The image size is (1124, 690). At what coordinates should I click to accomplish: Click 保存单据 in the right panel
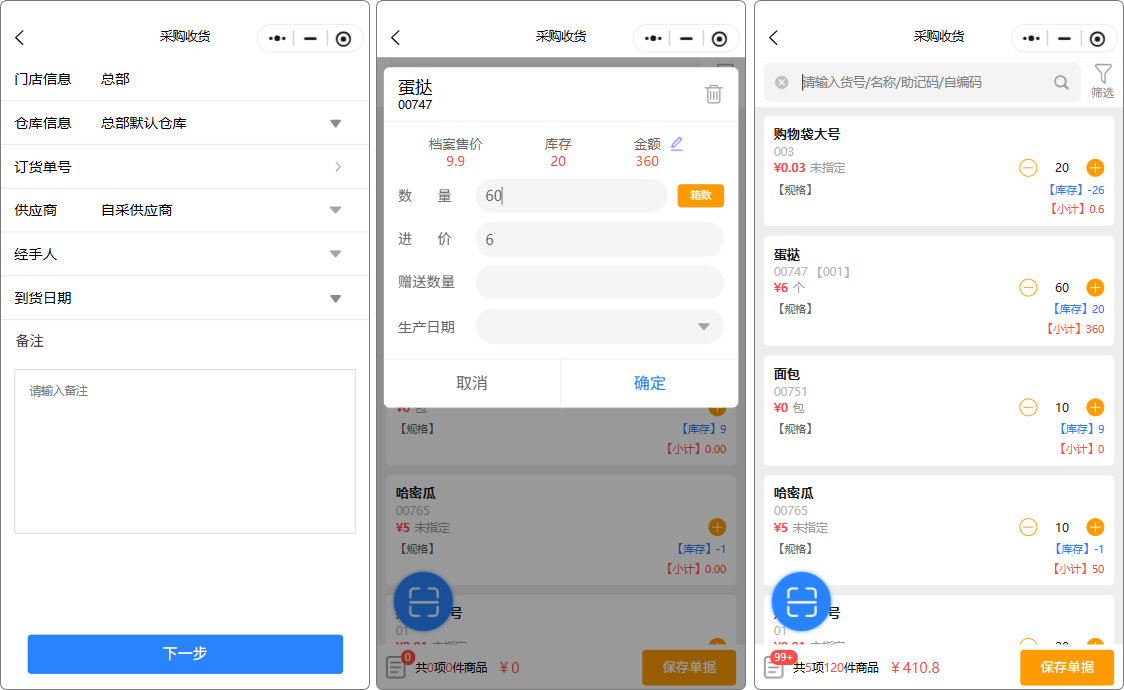[x=1066, y=667]
